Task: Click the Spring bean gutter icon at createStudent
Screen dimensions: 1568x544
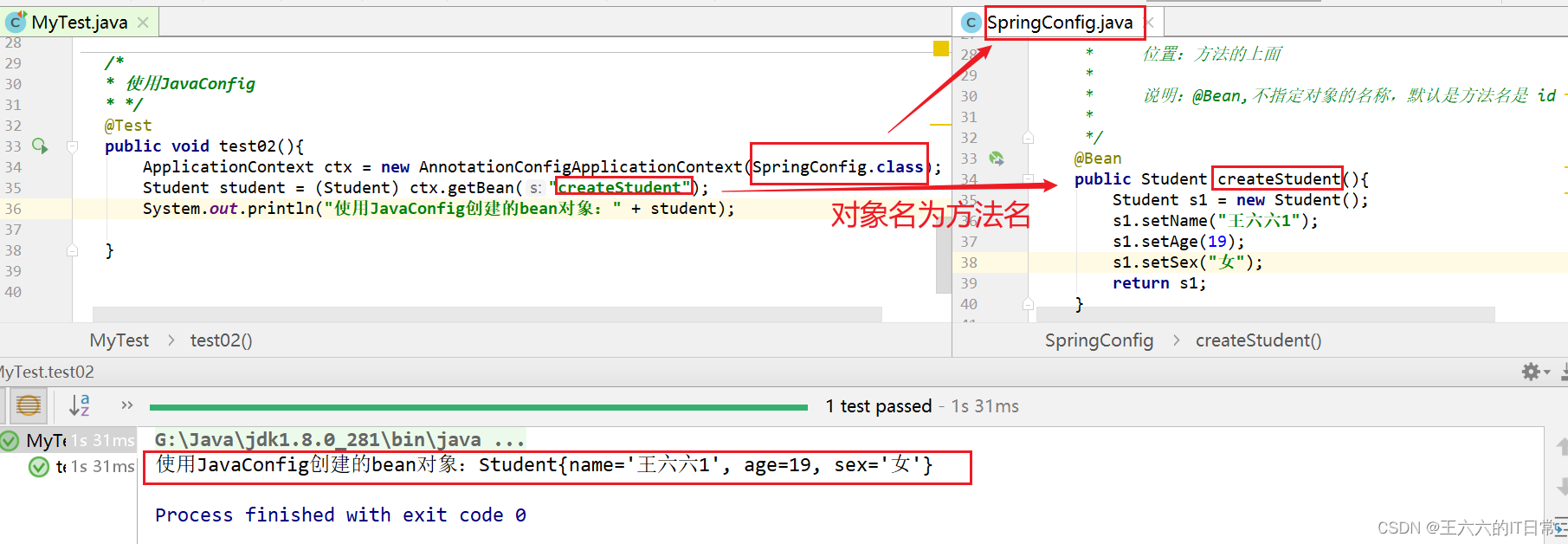Action: [x=997, y=159]
